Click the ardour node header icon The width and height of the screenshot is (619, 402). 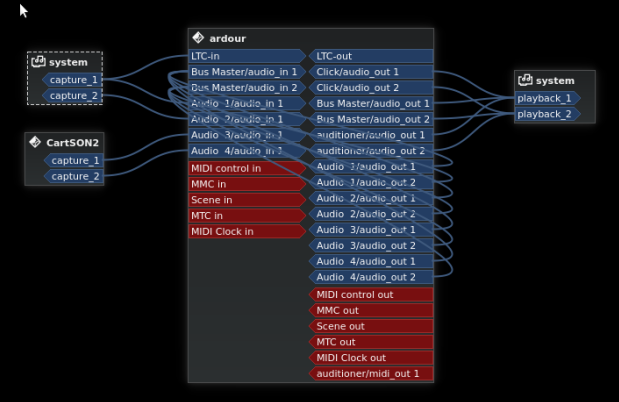click(x=198, y=38)
